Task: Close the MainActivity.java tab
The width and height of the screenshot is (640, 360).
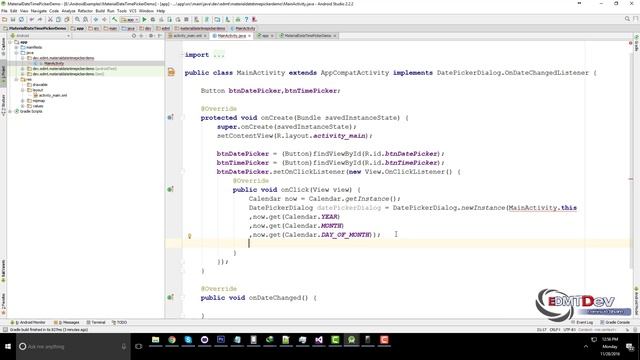Action: (x=249, y=36)
